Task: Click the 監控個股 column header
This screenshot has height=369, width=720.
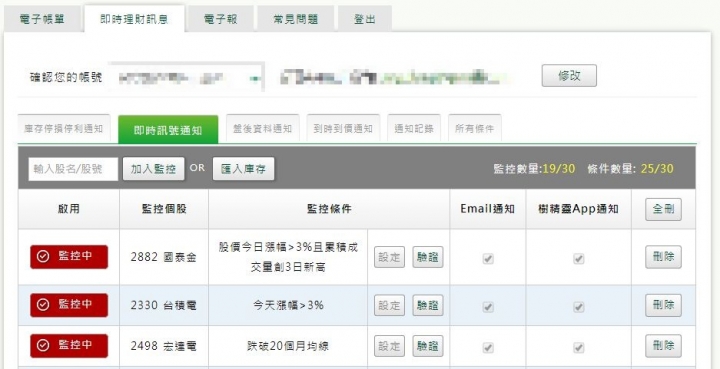Action: 164,209
